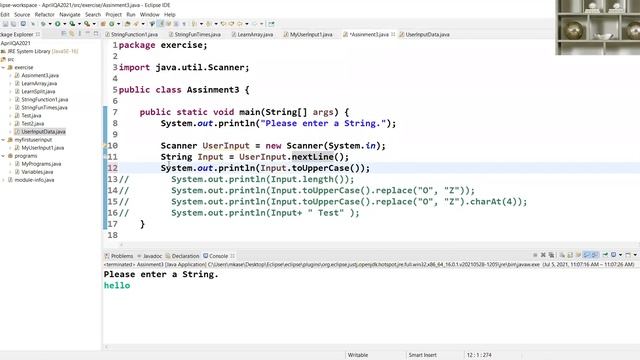Switch to StringFunTimes.java editor tab
The image size is (640, 360).
tap(195, 35)
